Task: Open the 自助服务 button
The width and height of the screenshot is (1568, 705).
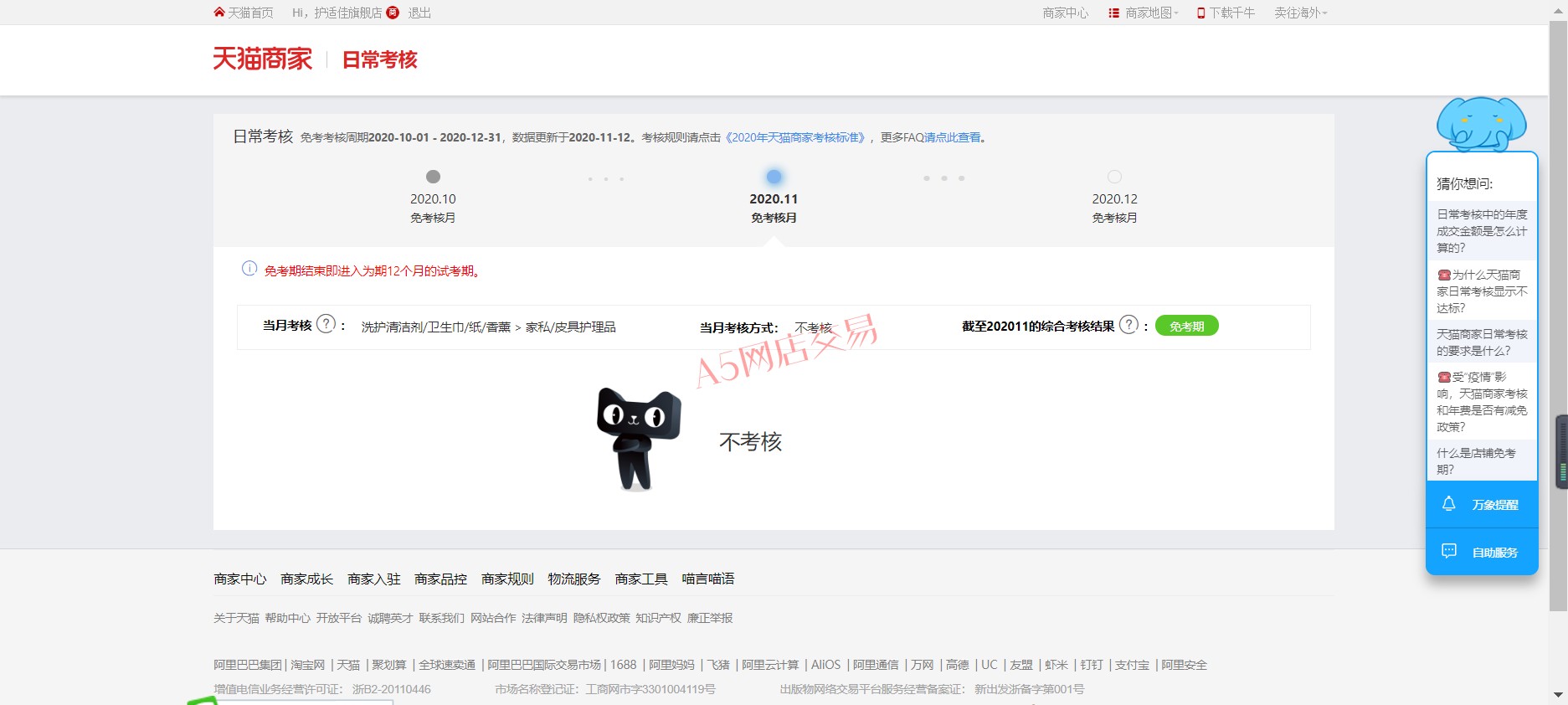Action: pyautogui.click(x=1482, y=552)
